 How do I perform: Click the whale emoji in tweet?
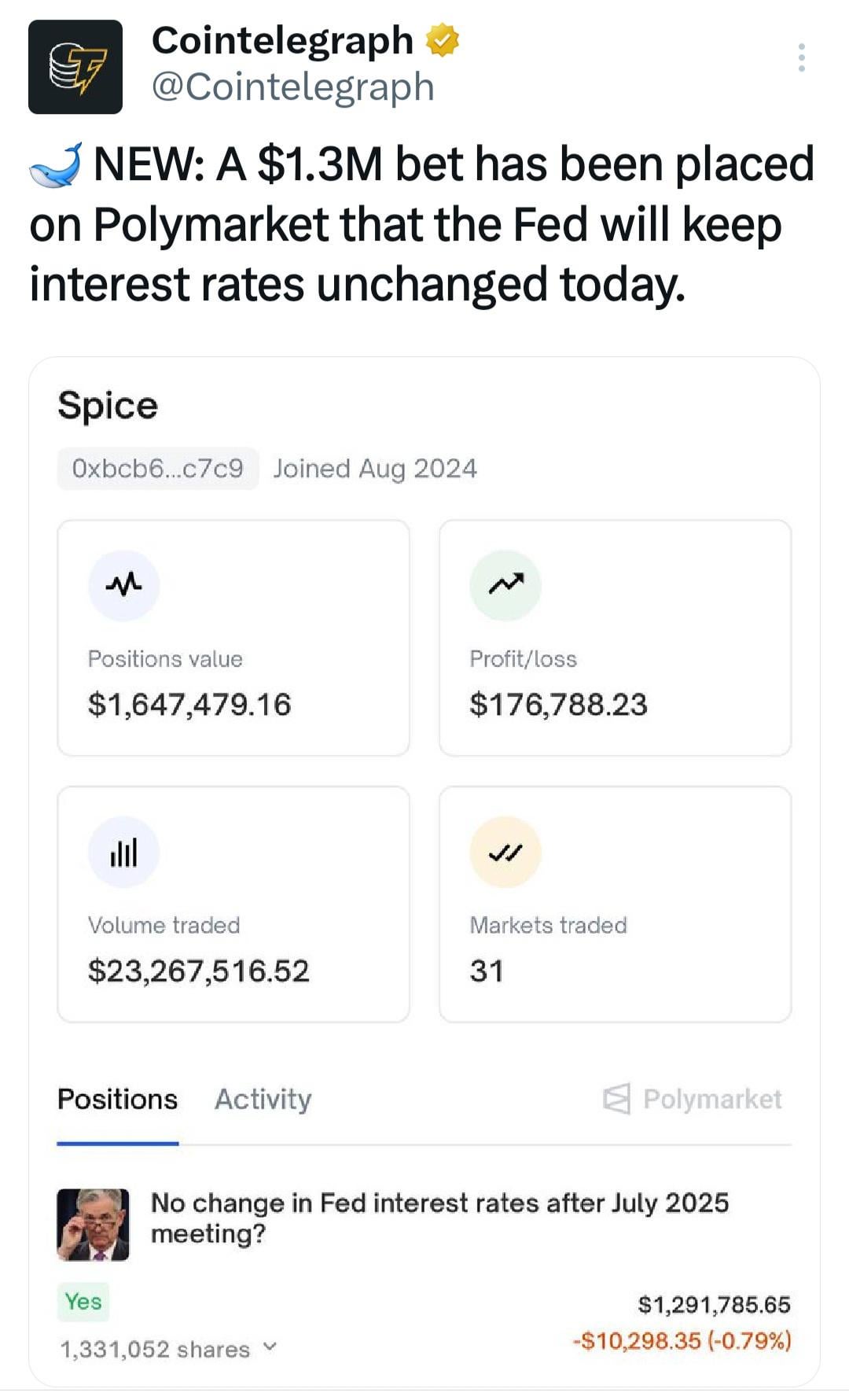[x=56, y=164]
